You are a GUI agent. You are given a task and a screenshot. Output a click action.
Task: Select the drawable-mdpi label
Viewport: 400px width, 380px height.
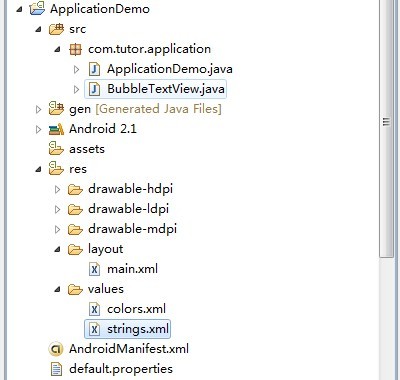click(132, 229)
